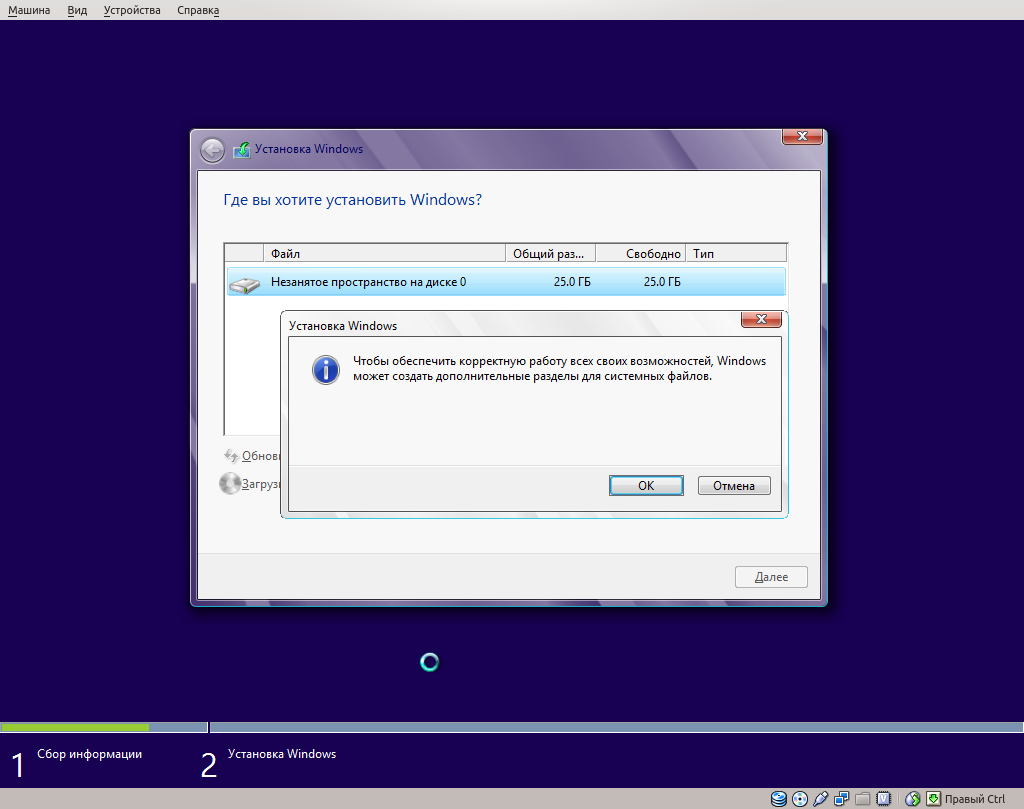Click the Далее button

click(770, 576)
